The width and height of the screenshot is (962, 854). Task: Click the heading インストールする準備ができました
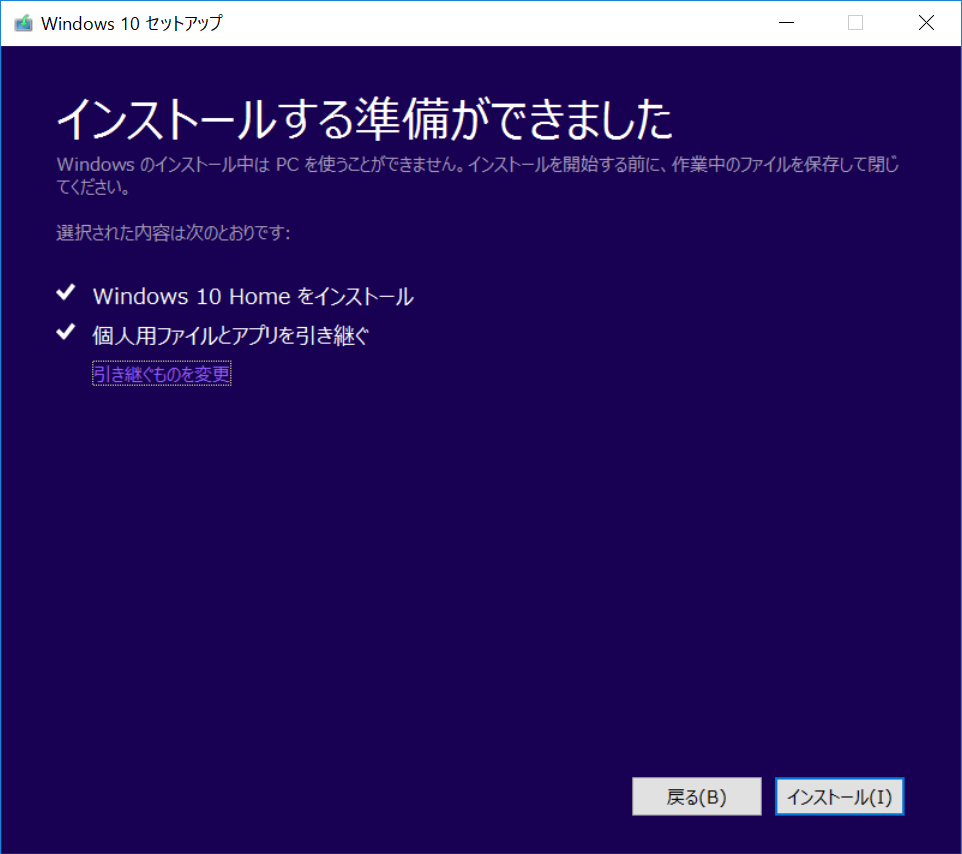click(364, 118)
